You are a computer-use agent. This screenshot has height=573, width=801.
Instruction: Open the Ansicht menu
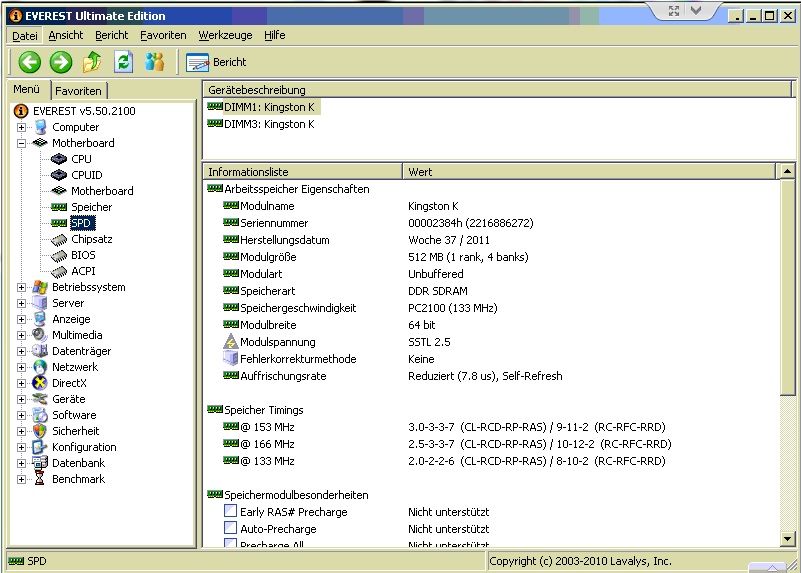(66, 35)
